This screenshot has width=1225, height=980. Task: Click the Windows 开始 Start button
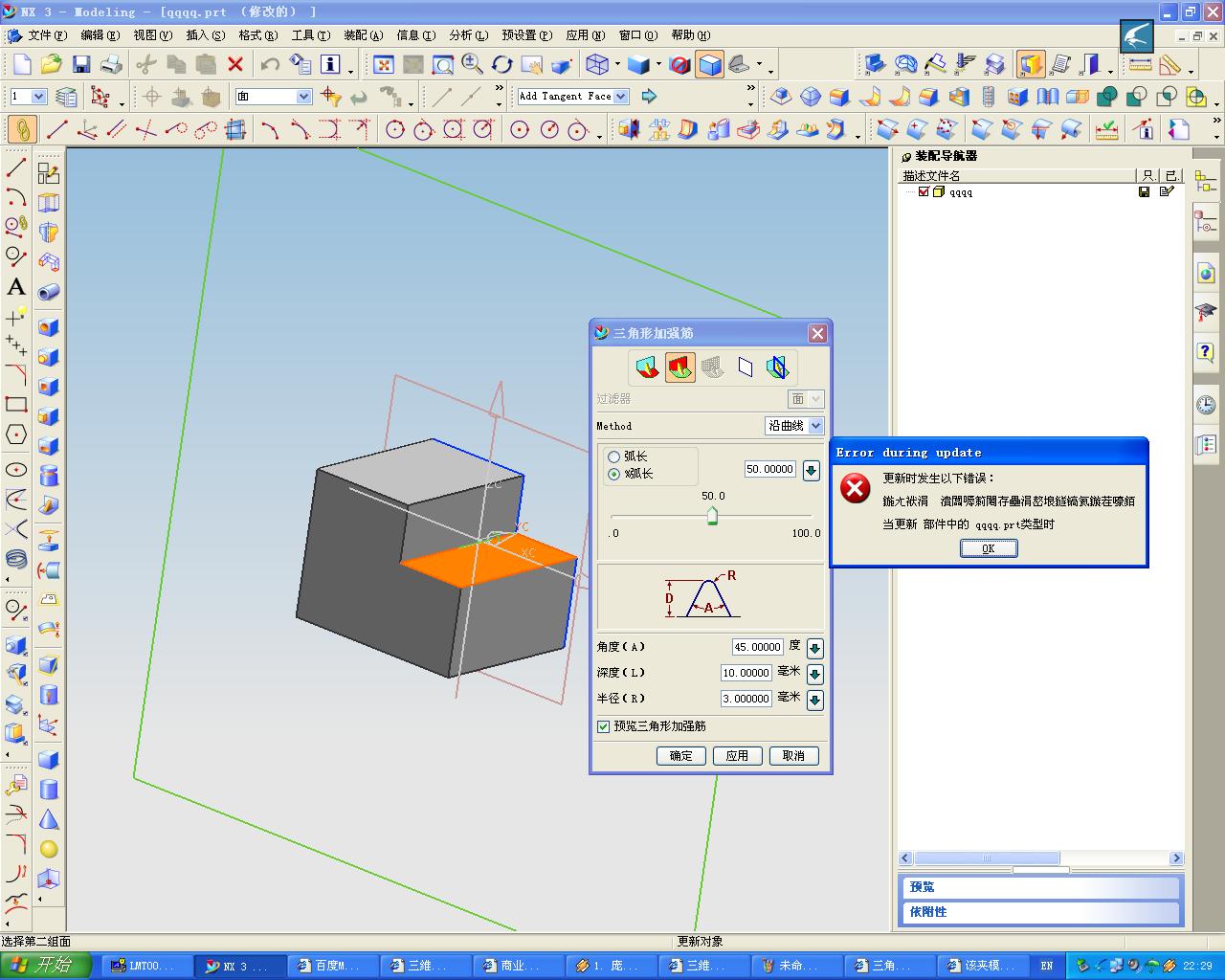[x=46, y=966]
